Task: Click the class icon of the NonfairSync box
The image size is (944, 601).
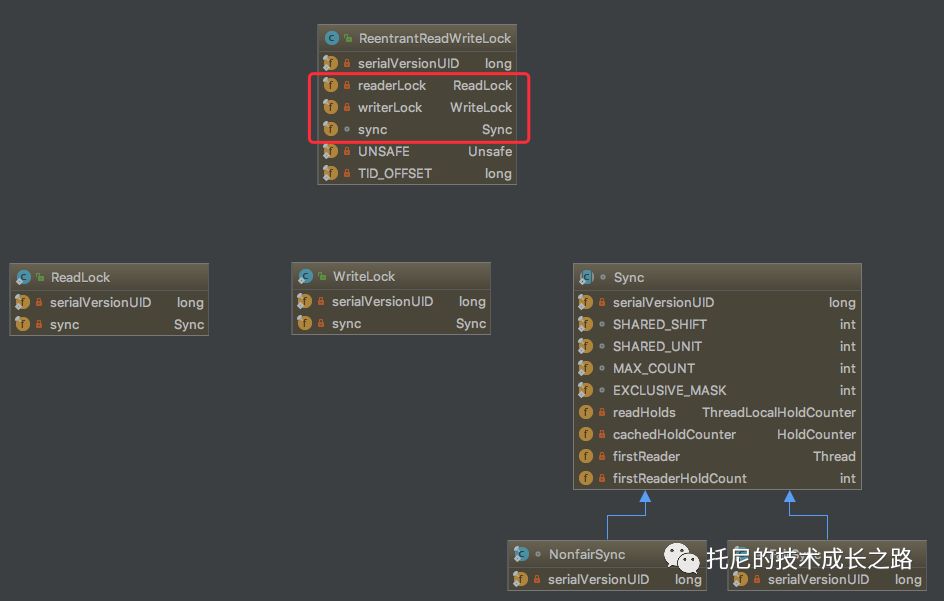Action: (521, 554)
